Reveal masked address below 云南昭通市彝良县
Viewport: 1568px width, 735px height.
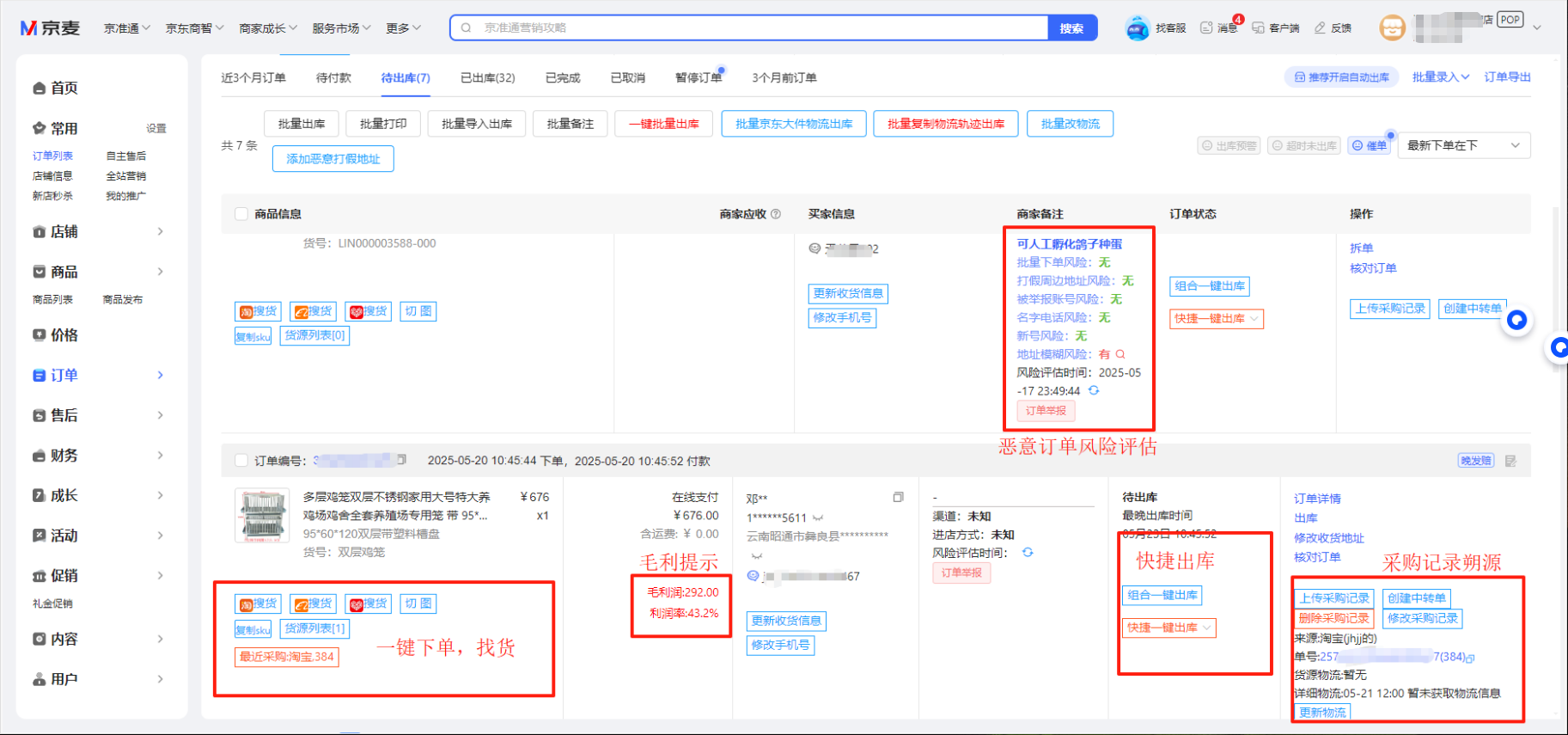click(x=756, y=555)
